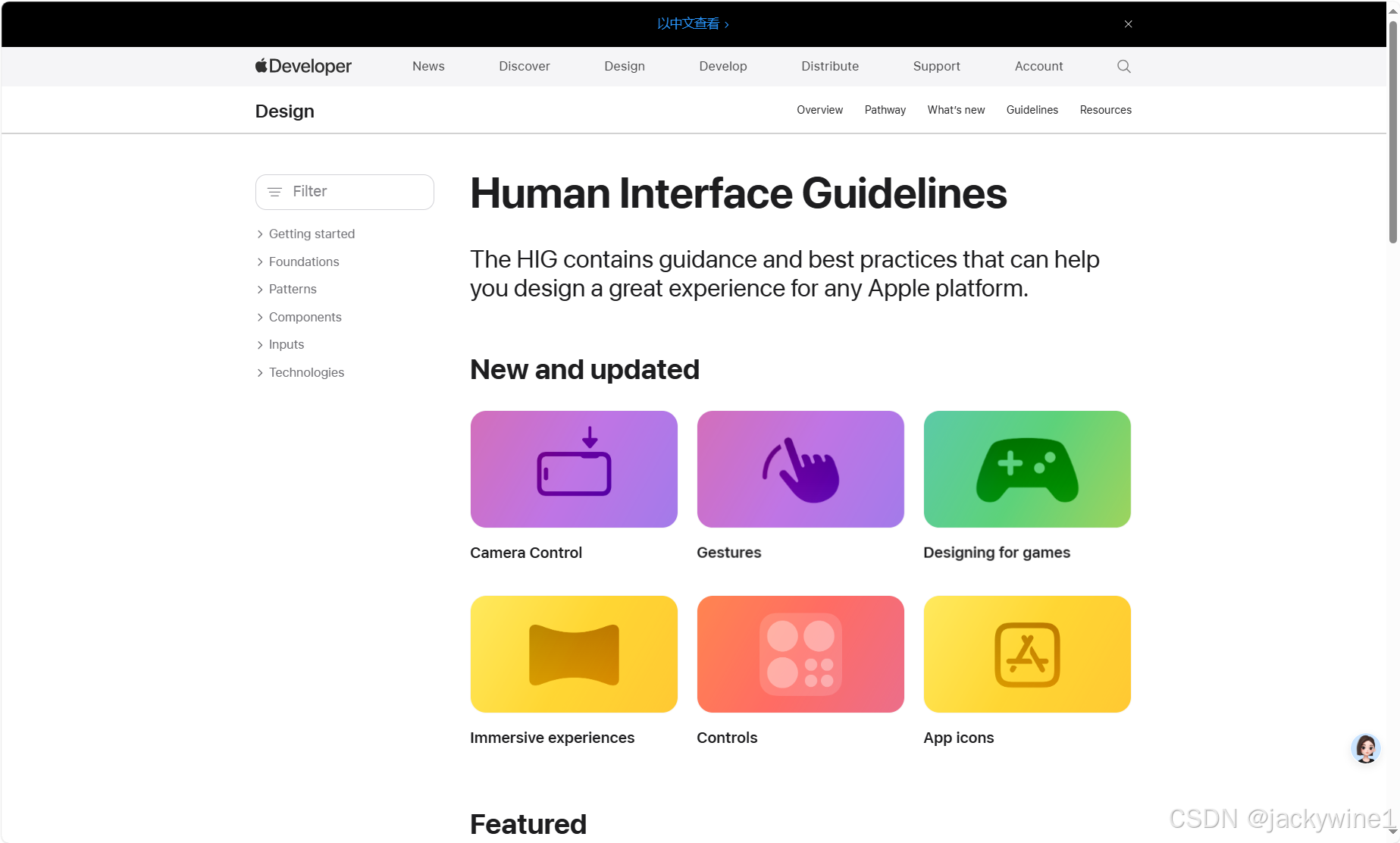
Task: Expand the Inputs chevron
Action: 260,345
